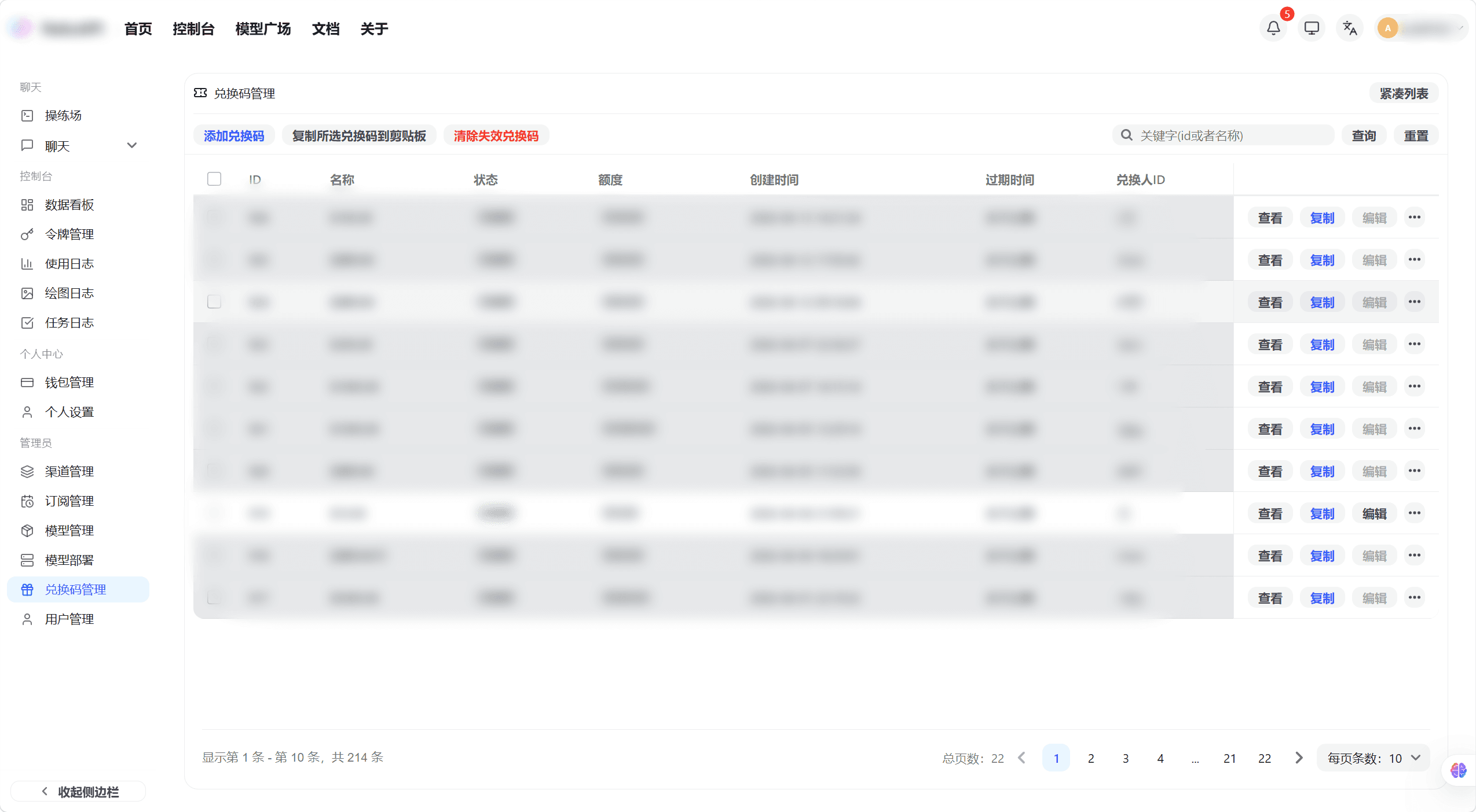Check the last row's checkbox
Viewport: 1476px width, 812px height.
pos(214,598)
